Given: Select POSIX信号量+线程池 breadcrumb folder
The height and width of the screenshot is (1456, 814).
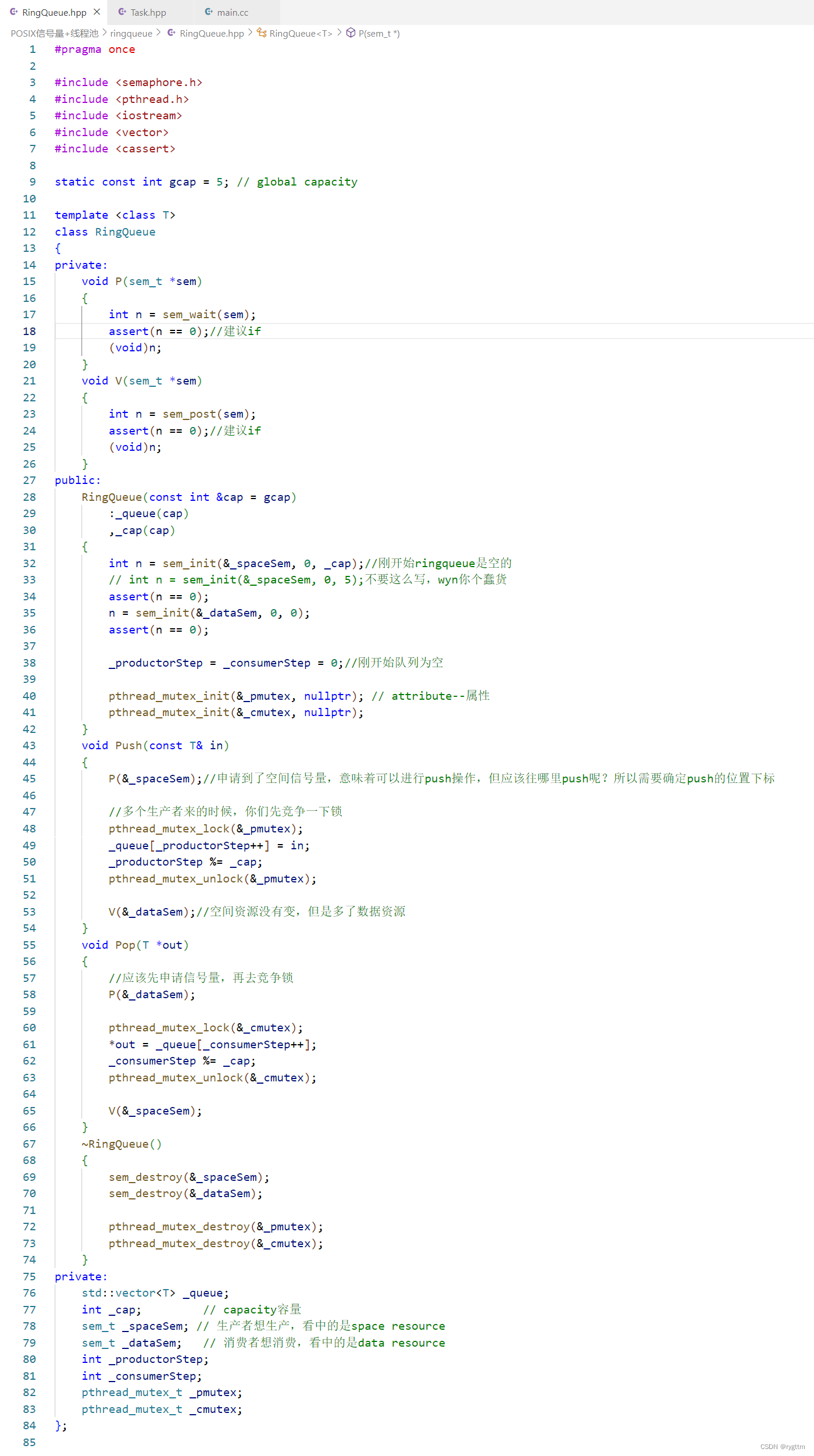Looking at the screenshot, I should 55,33.
